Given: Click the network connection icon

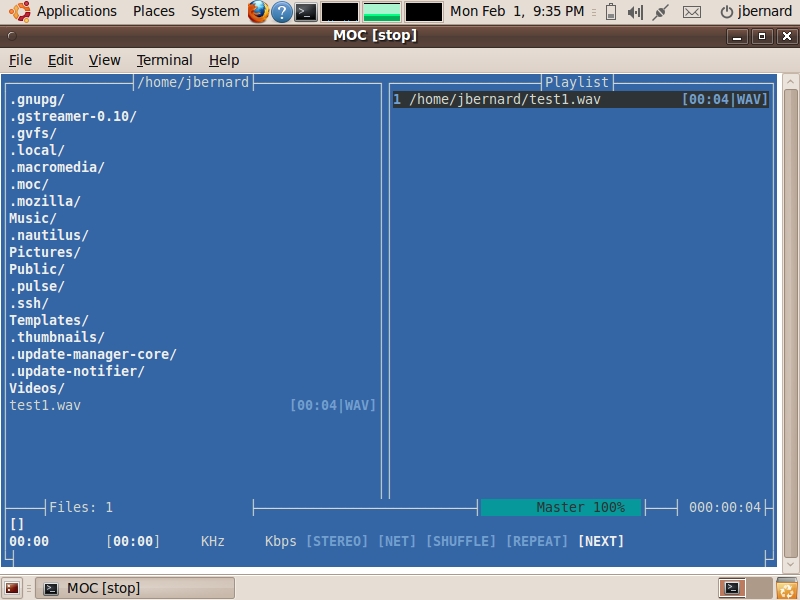Looking at the screenshot, I should pos(660,12).
